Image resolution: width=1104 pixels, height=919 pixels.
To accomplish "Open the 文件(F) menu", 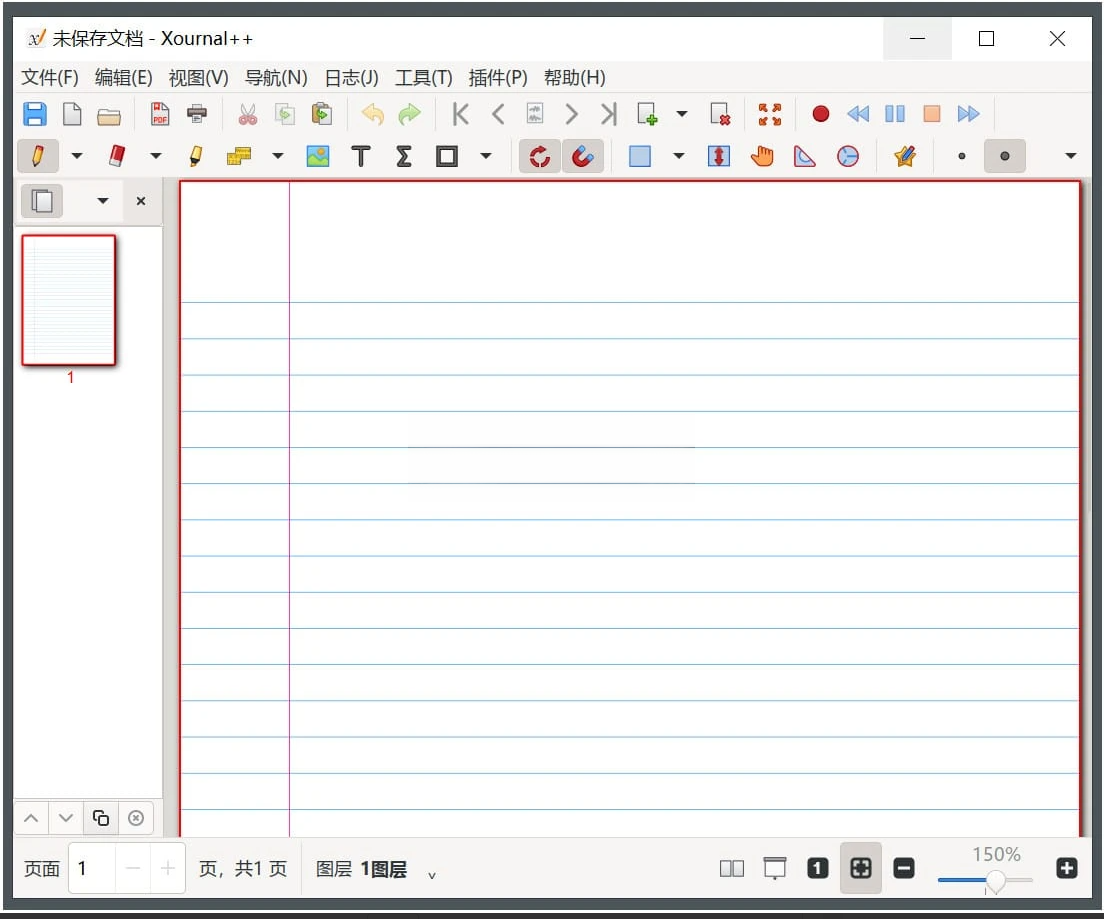I will pos(49,77).
